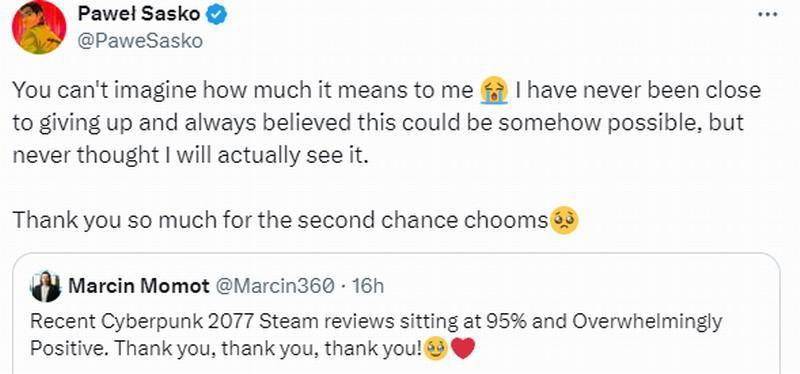Click the 16h timestamp
Viewport: 800px width, 374px height.
click(x=368, y=286)
